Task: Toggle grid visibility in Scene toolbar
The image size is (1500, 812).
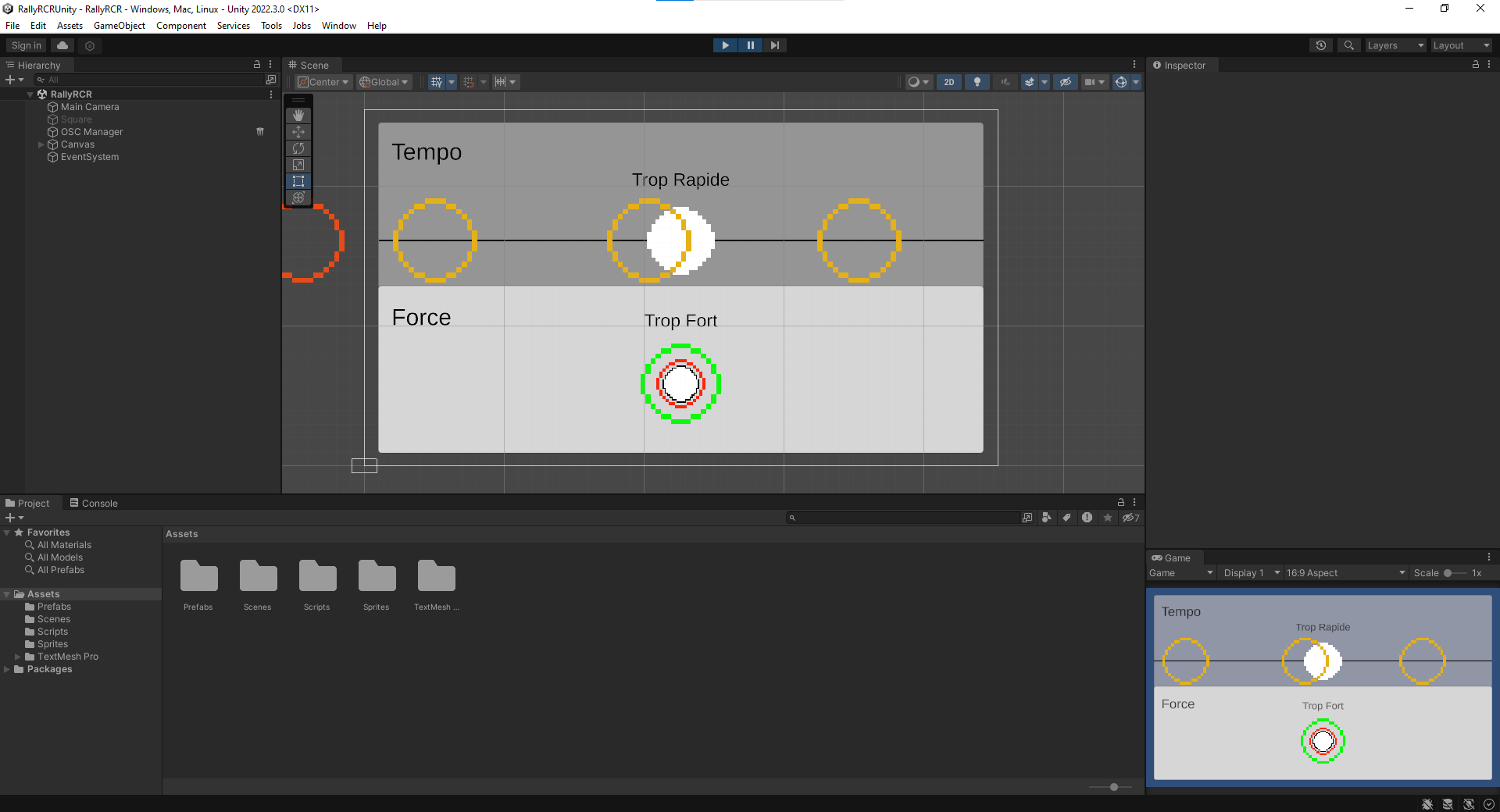Action: 436,82
